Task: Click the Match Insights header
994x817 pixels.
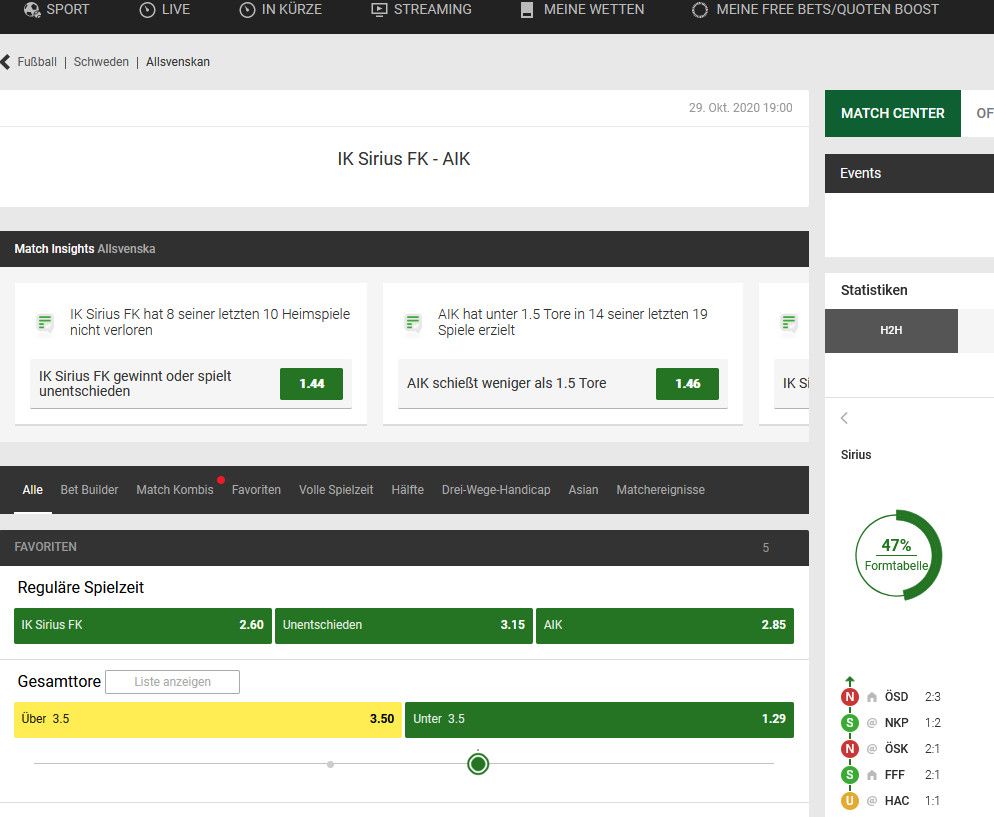Action: pyautogui.click(x=404, y=249)
